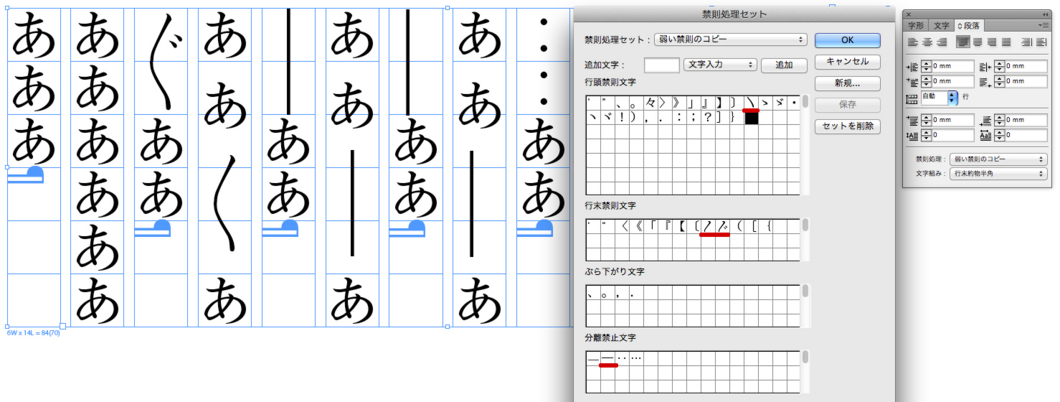
Task: Click the right-align icon in the 段落 panel
Action: click(942, 42)
